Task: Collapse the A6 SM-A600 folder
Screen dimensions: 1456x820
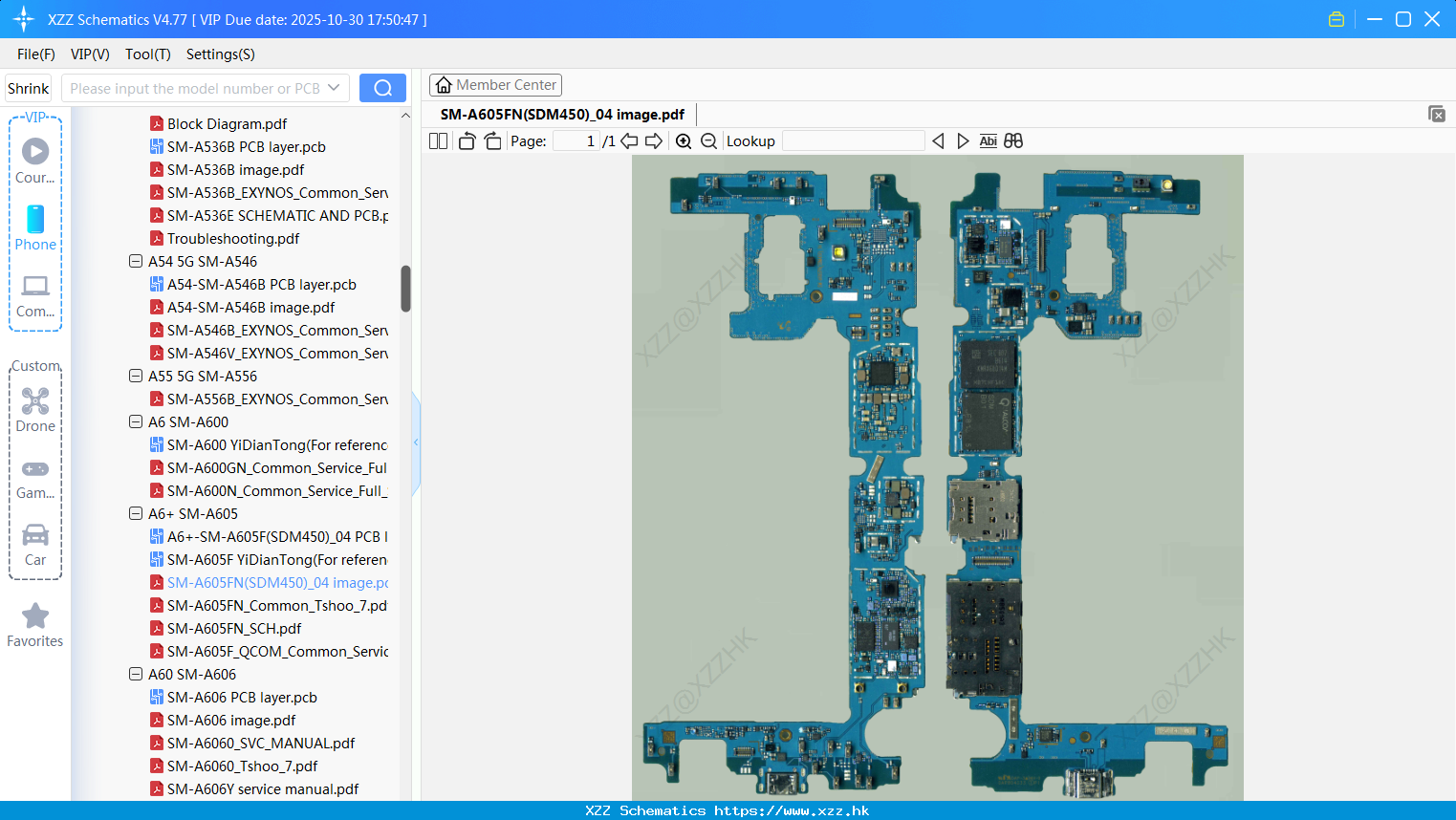Action: [136, 421]
